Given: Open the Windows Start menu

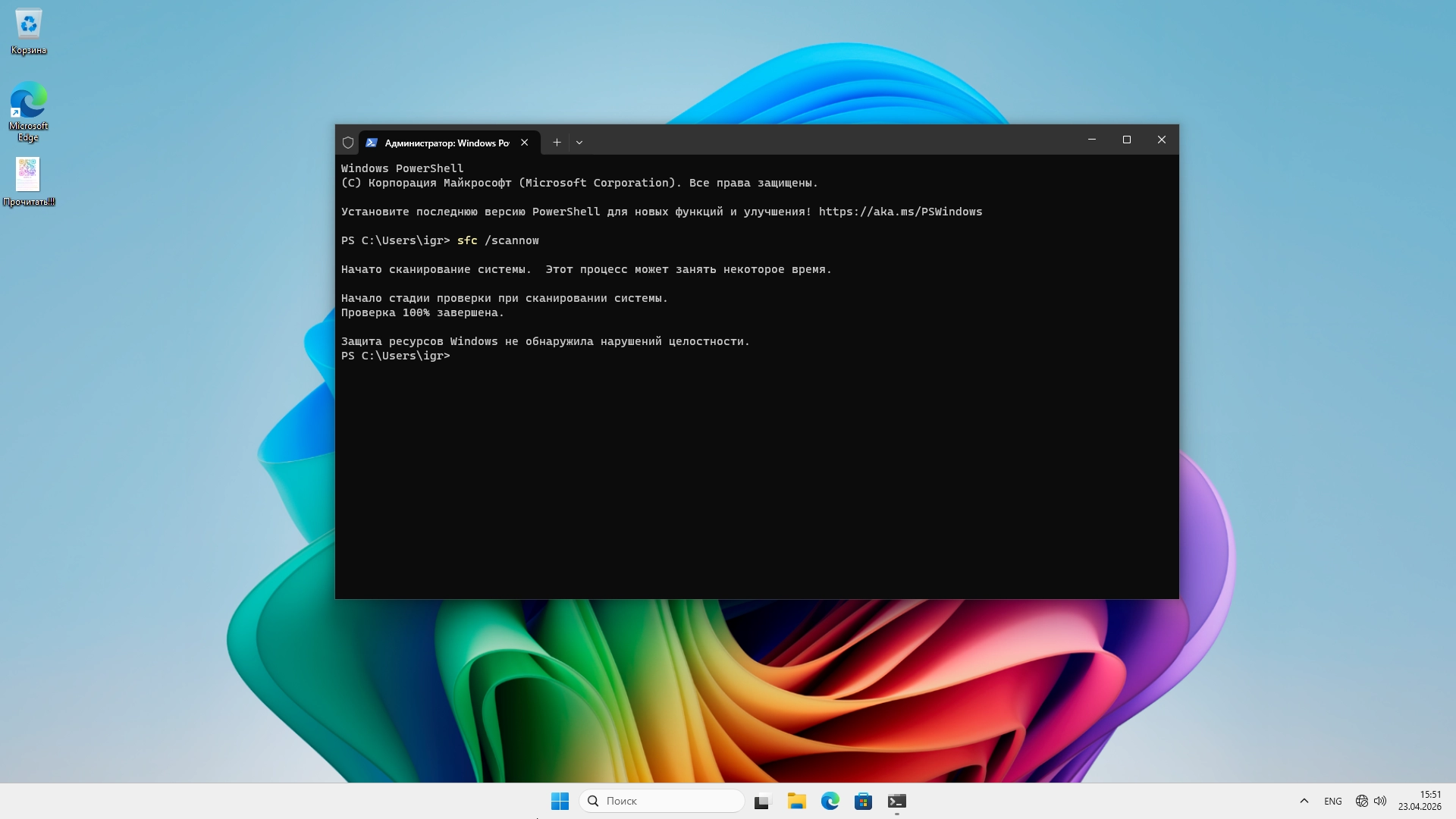Looking at the screenshot, I should pos(560,801).
